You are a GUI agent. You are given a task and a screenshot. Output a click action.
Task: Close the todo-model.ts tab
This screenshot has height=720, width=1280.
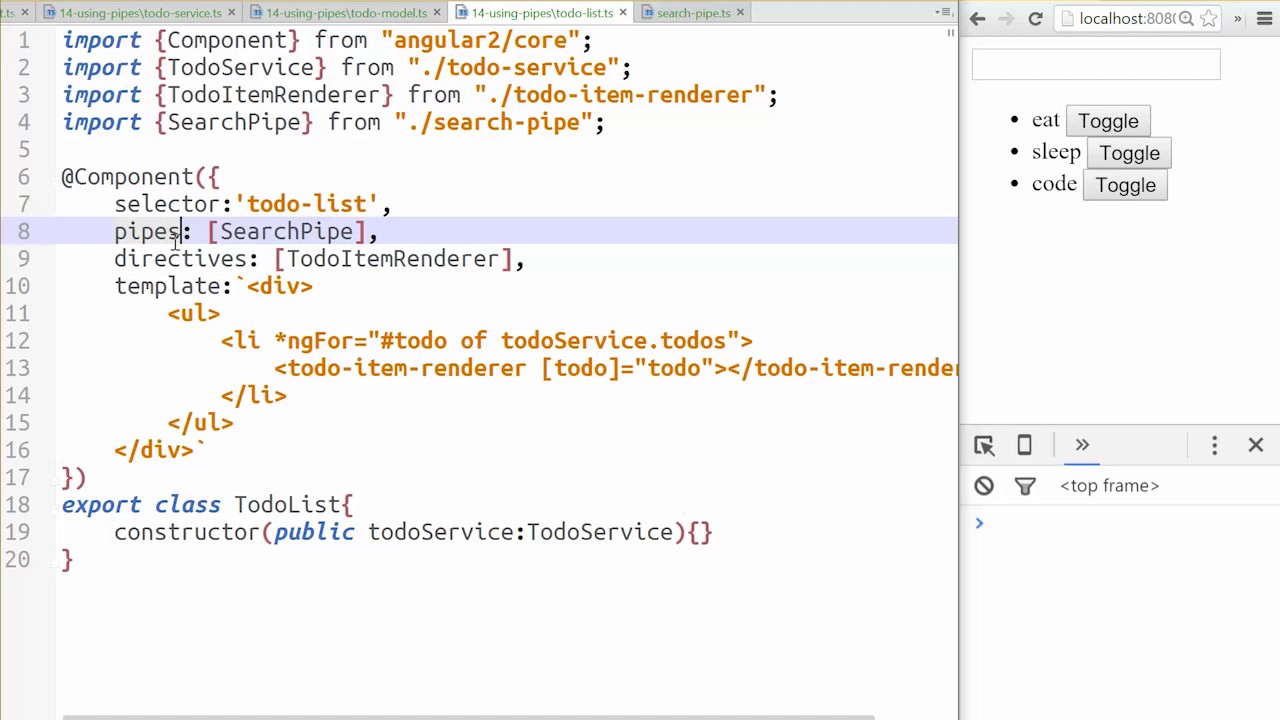[437, 13]
